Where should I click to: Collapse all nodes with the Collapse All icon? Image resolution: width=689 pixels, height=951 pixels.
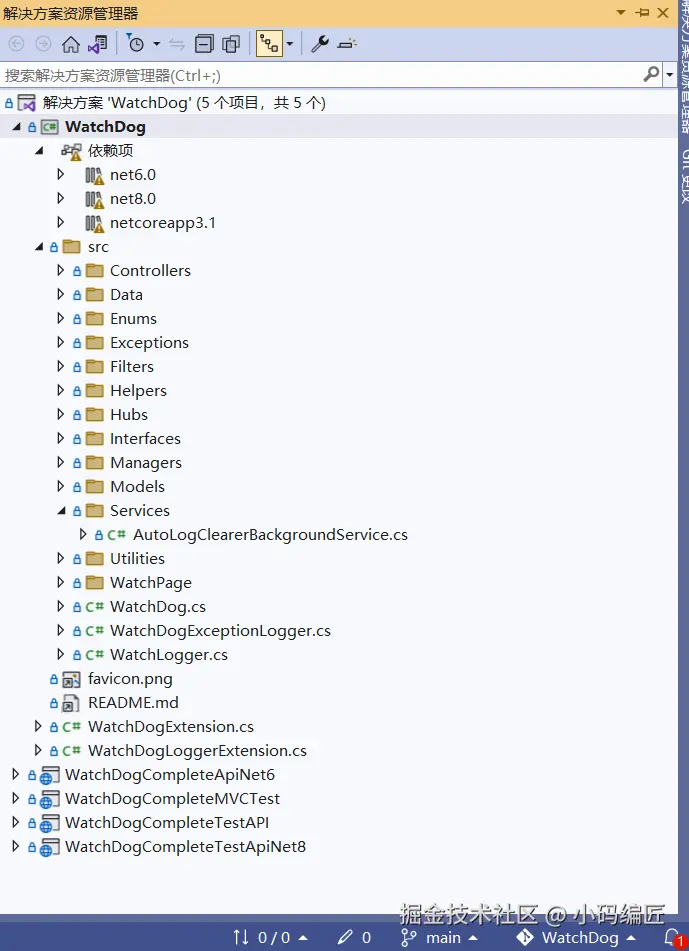coord(204,44)
